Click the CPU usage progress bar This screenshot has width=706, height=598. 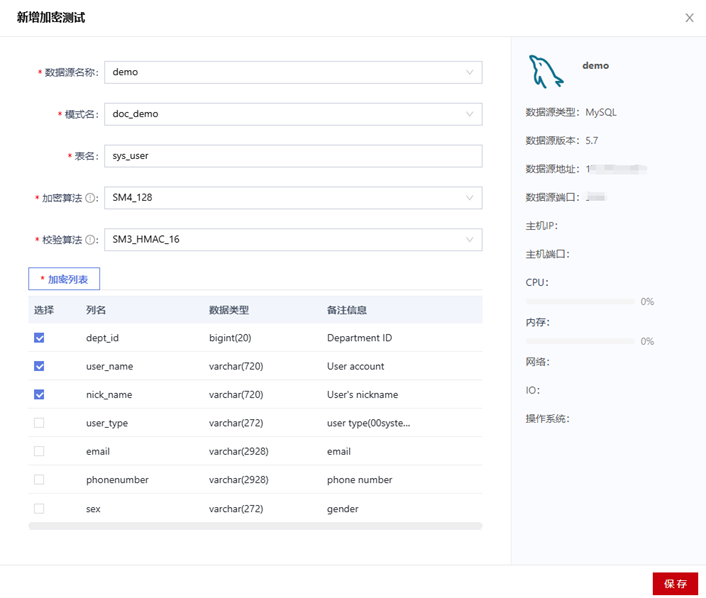click(580, 301)
